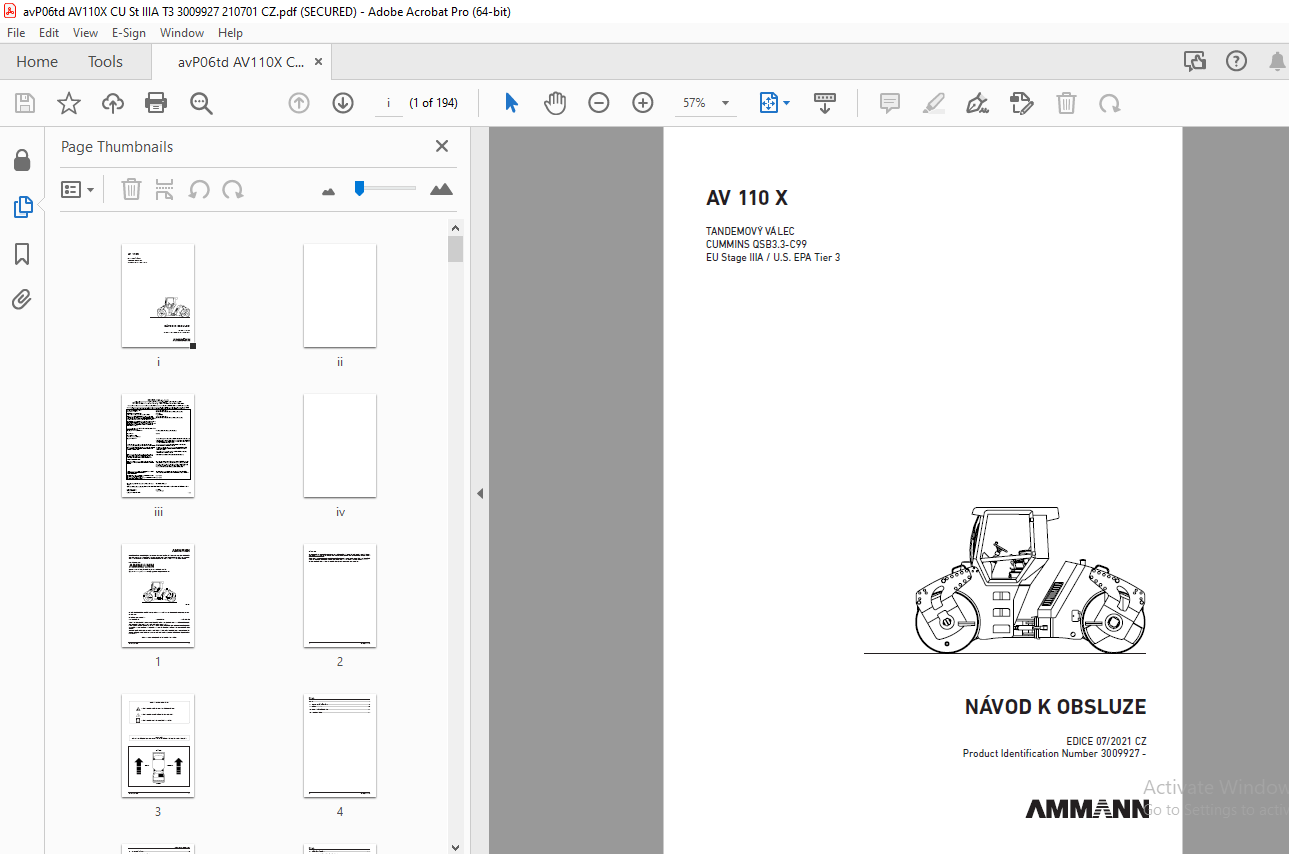Toggle the Page Thumbnails sidebar icon
1289x854 pixels.
click(x=22, y=207)
